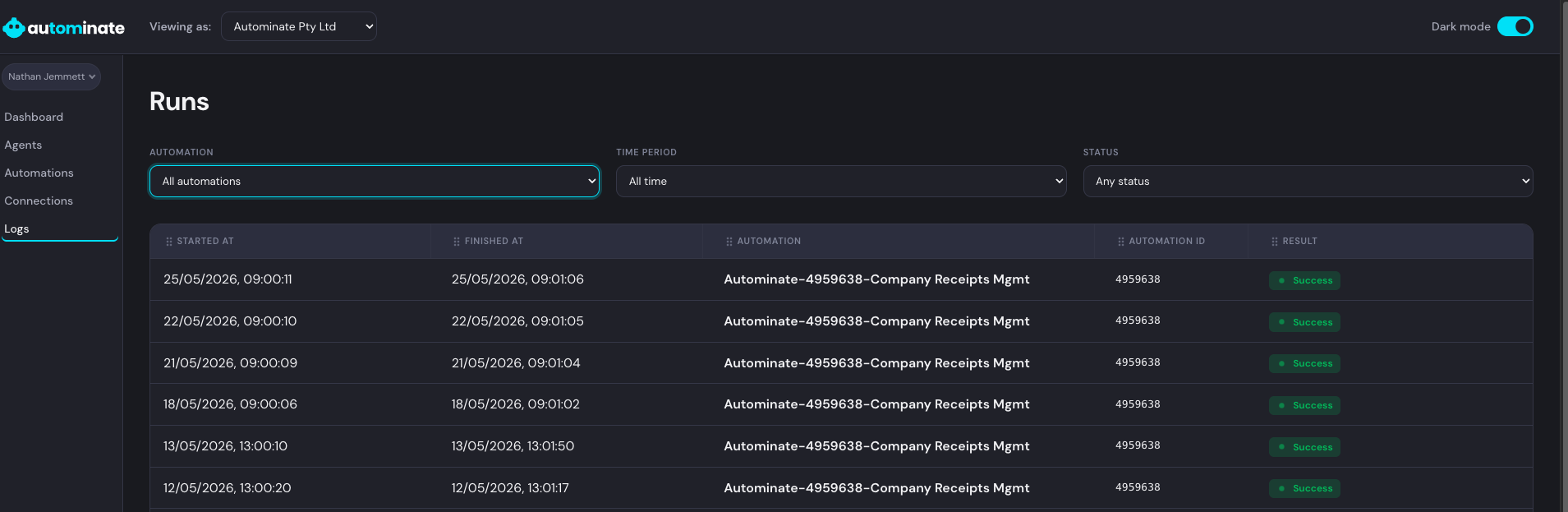Grab the drag handle of Started At column
1568x512 pixels.
coord(169,242)
